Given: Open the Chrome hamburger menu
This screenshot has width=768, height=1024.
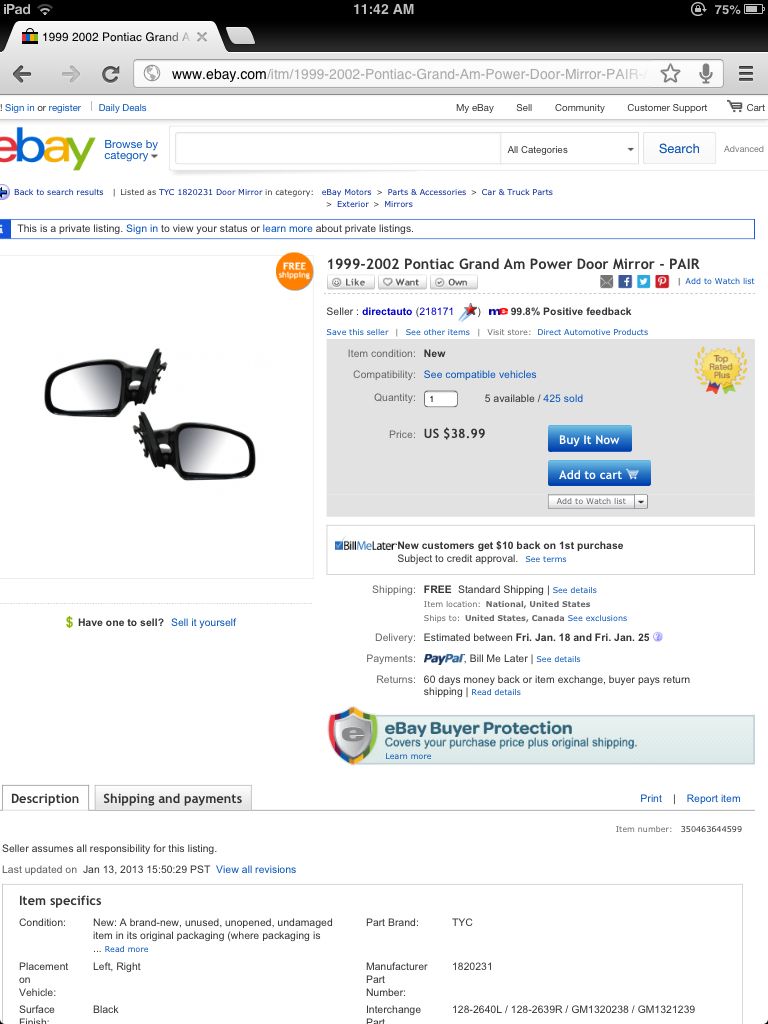Looking at the screenshot, I should 746,74.
